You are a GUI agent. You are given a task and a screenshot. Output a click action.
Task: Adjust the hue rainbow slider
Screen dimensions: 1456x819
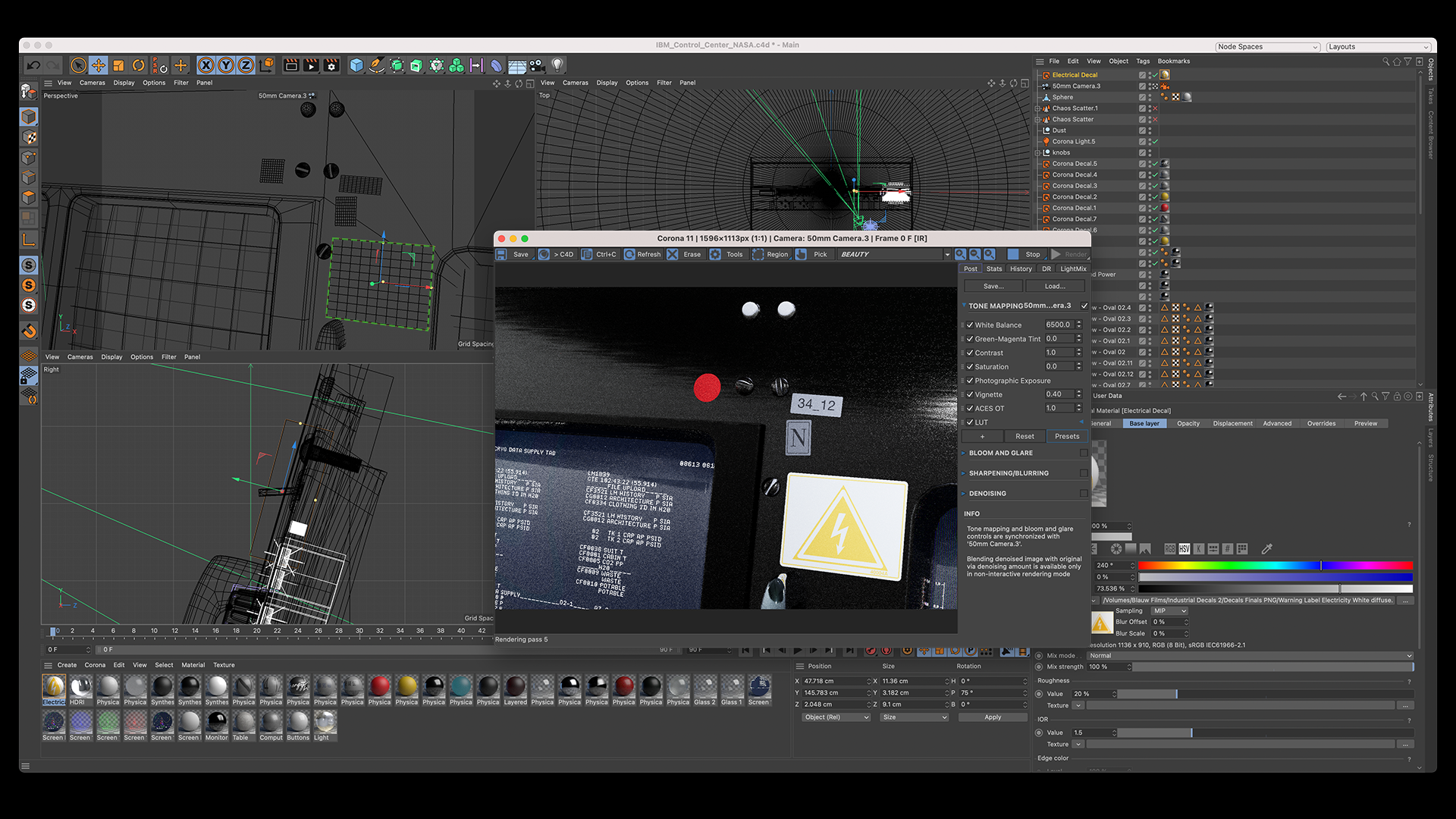1275,565
